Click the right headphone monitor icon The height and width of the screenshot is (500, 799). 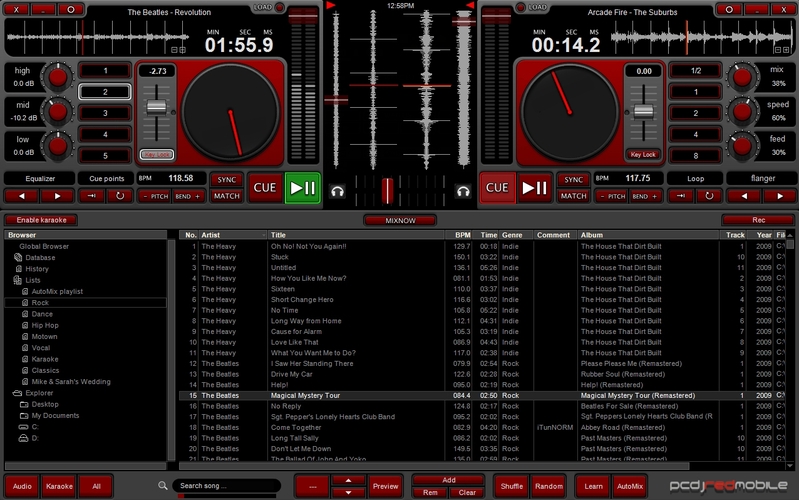pyautogui.click(x=462, y=190)
